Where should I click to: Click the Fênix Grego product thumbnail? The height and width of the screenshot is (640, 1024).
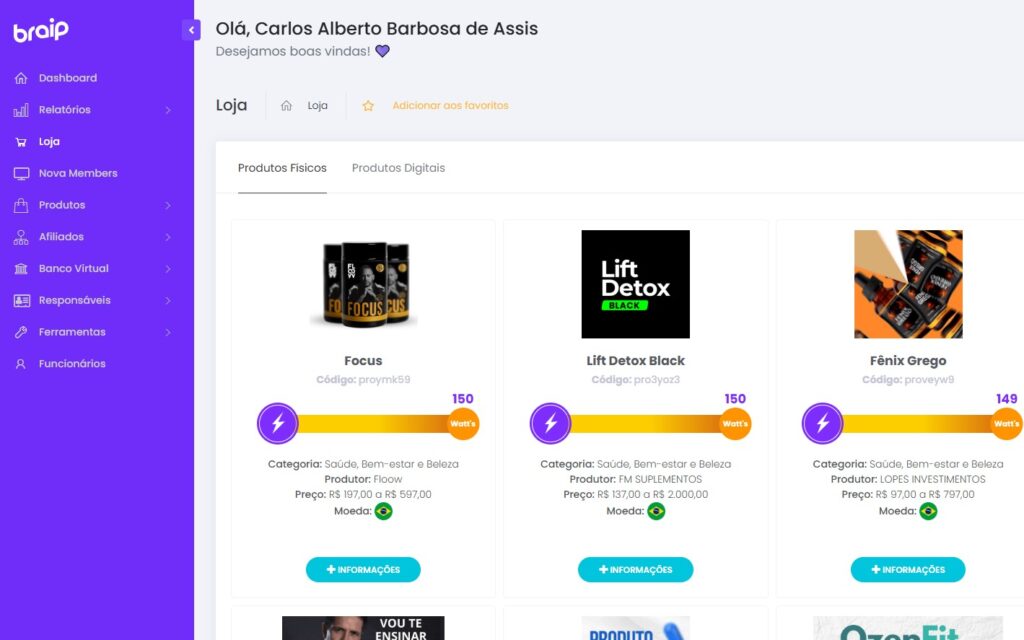908,284
